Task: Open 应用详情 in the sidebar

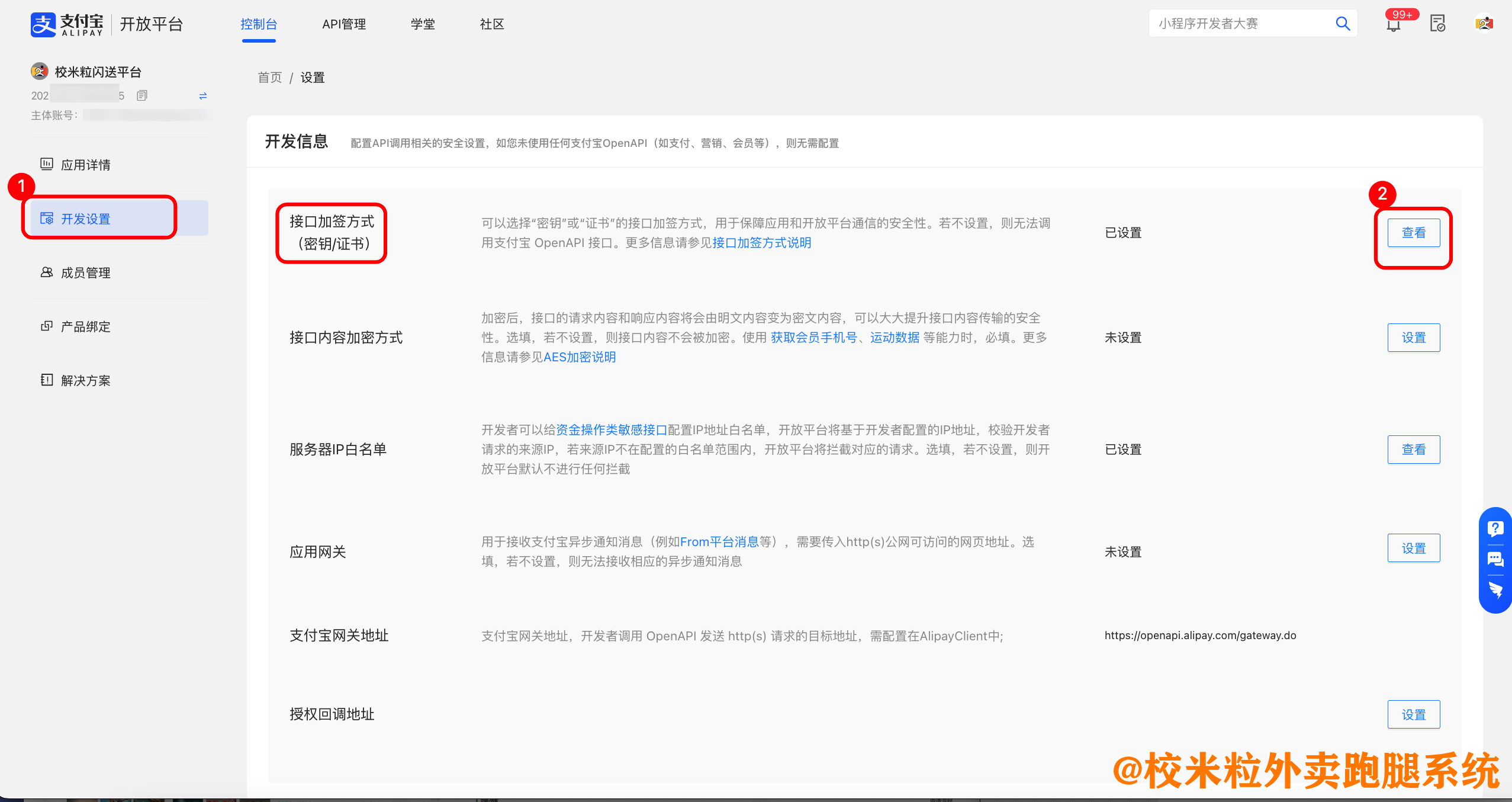Action: 86,165
